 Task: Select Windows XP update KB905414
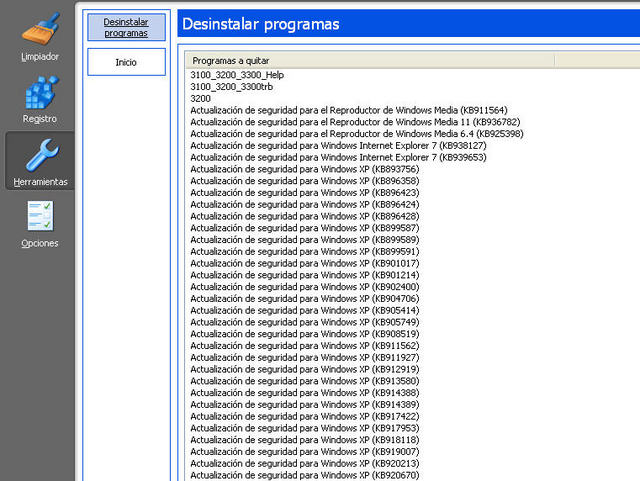coord(305,310)
